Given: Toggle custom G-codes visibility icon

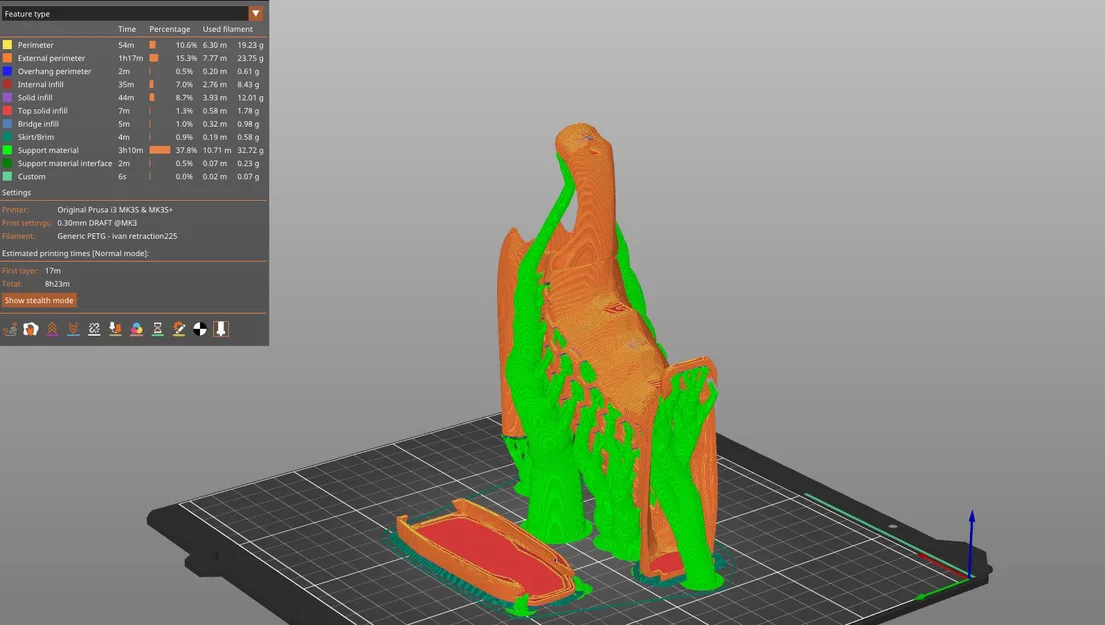Looking at the screenshot, I should click(179, 328).
